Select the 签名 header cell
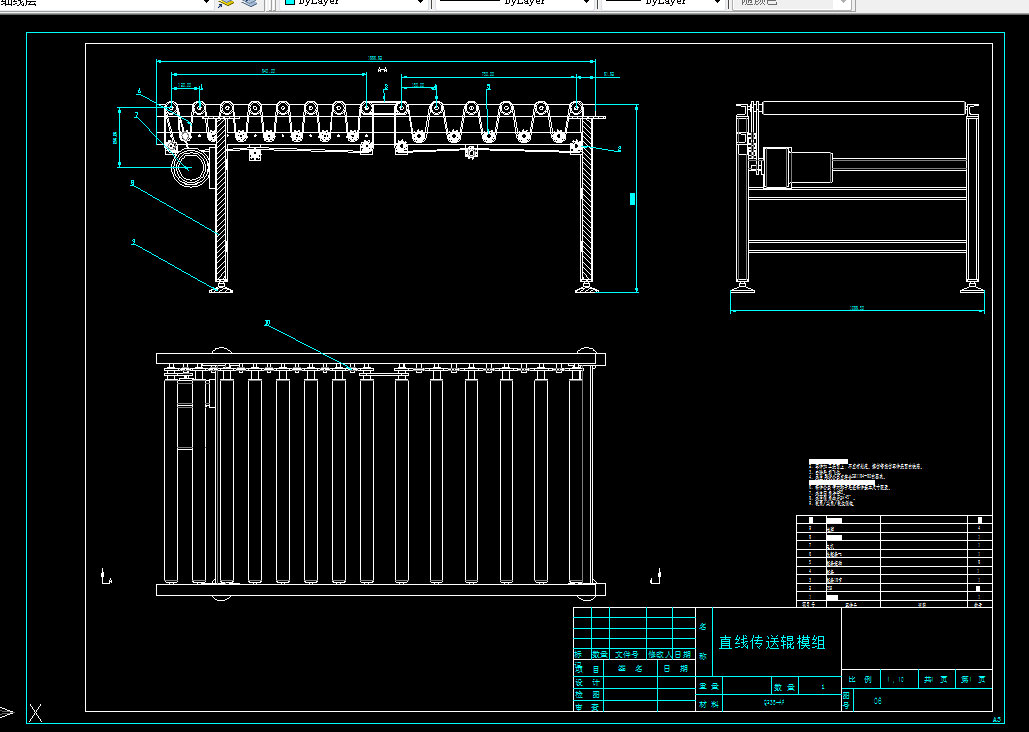Viewport: 1029px width, 732px height. click(x=631, y=669)
